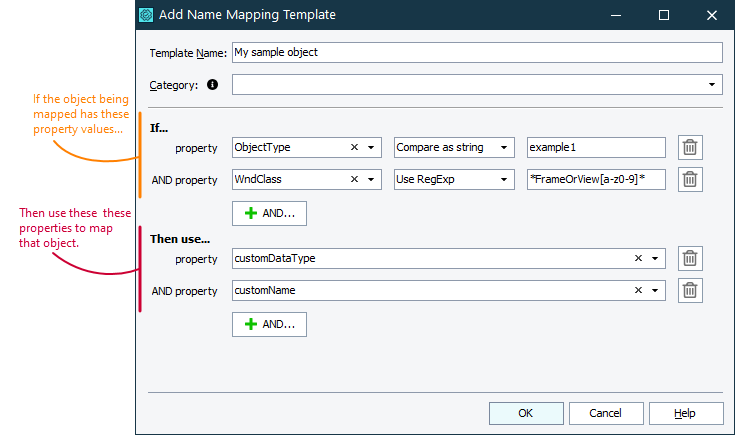The width and height of the screenshot is (735, 435).
Task: Clear the customName property value
Action: click(x=639, y=291)
